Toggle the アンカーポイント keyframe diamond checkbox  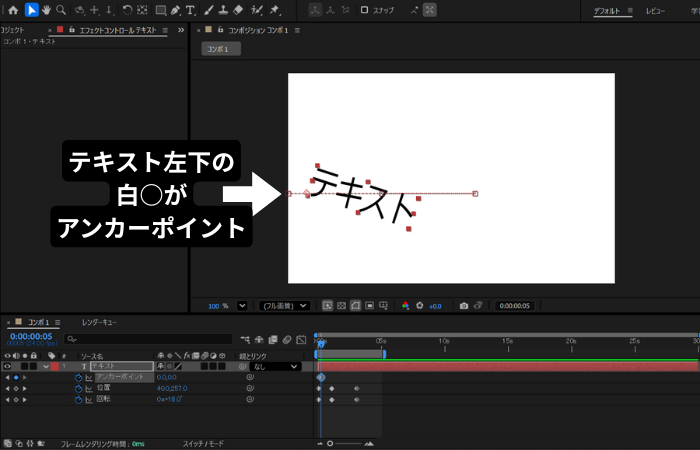coord(16,378)
